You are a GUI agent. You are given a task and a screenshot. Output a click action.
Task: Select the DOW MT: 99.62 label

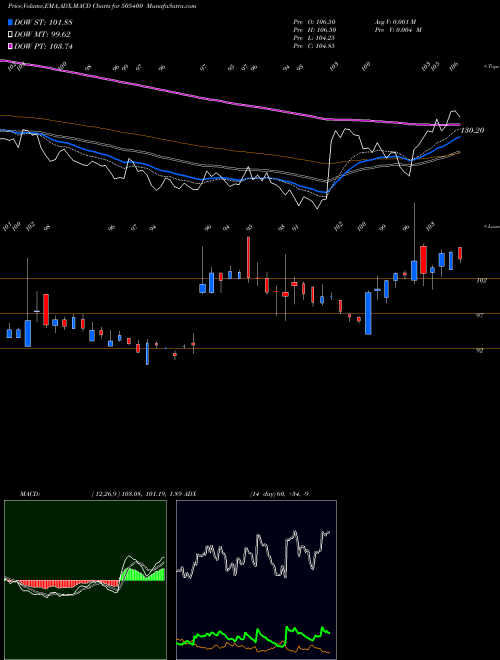point(42,35)
